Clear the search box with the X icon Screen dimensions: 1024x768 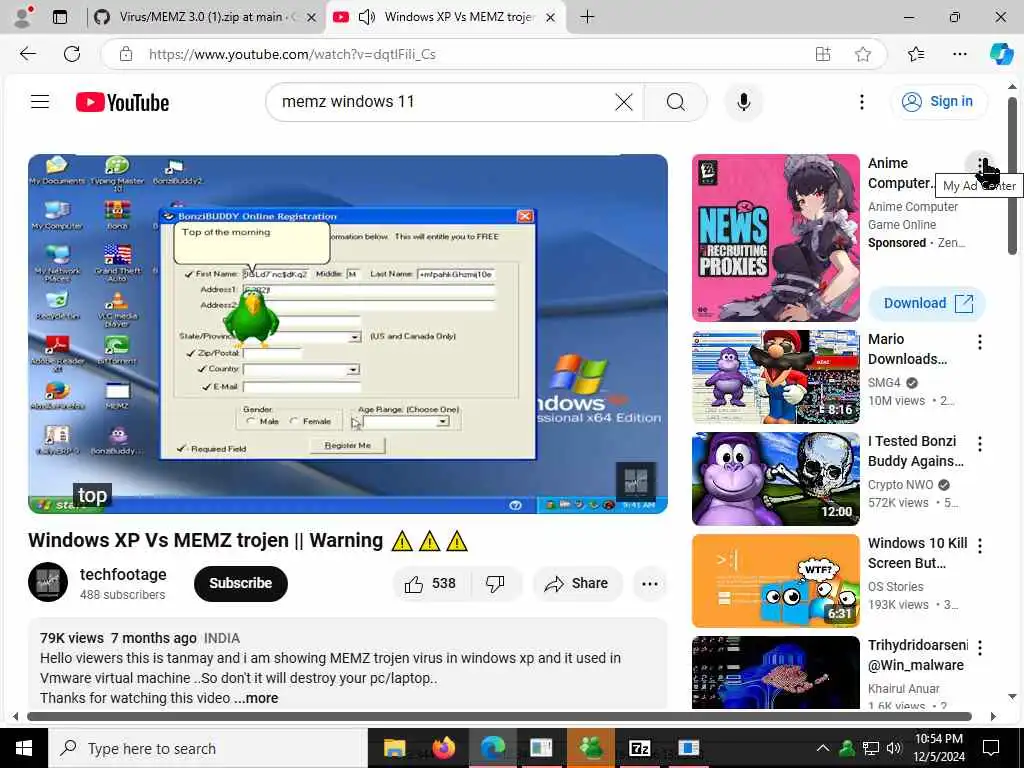coord(624,102)
